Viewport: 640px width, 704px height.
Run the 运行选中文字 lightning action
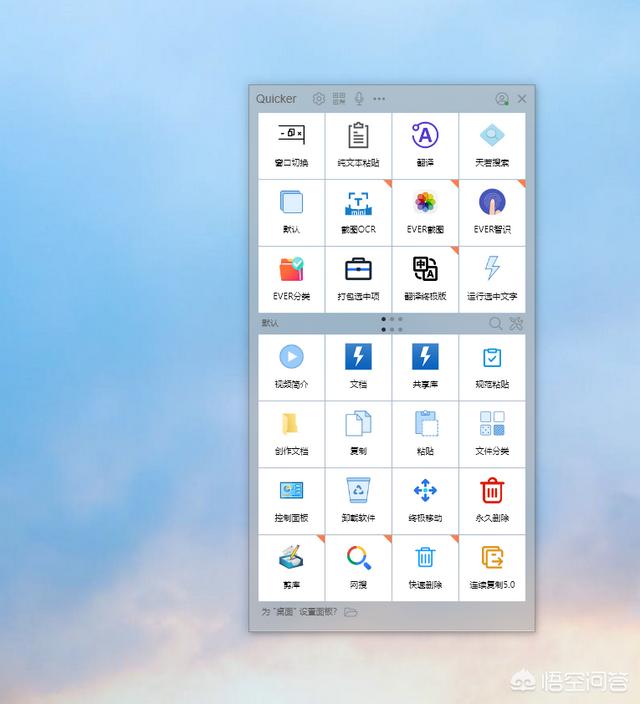(492, 280)
